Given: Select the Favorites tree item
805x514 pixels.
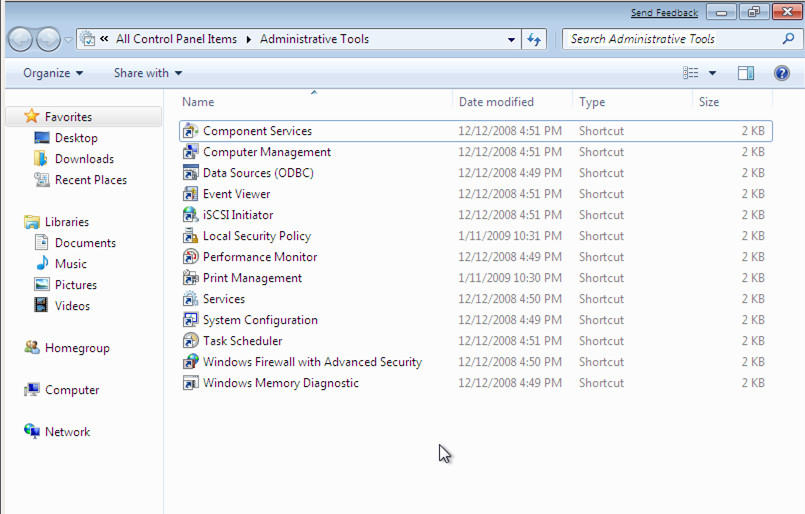Looking at the screenshot, I should [84, 117].
